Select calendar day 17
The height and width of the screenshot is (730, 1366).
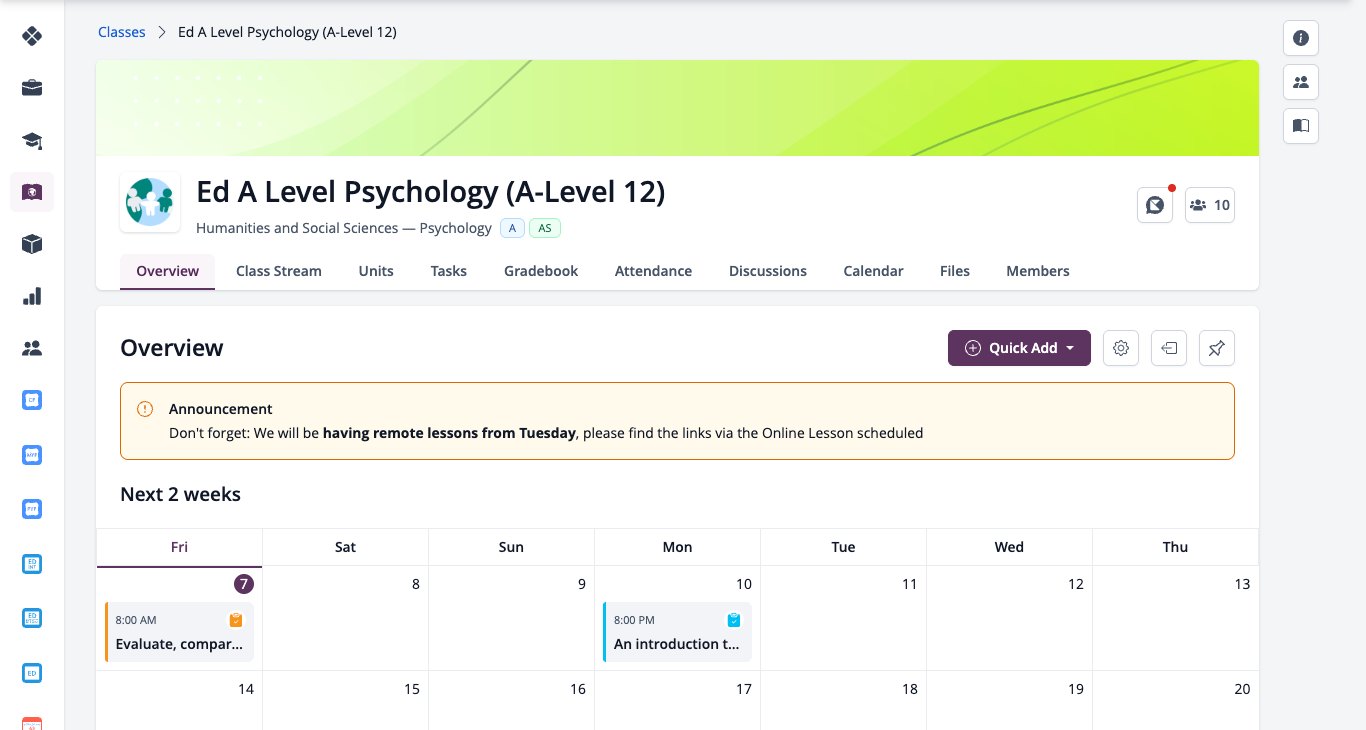(743, 689)
